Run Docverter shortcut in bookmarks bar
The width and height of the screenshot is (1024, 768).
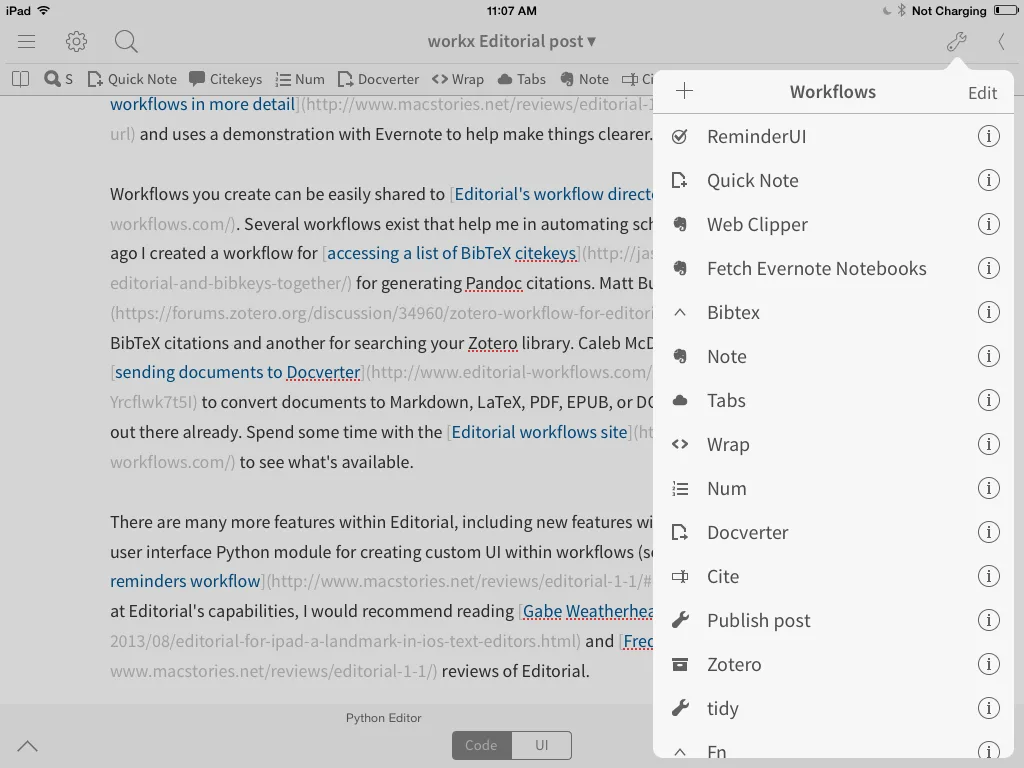click(378, 80)
